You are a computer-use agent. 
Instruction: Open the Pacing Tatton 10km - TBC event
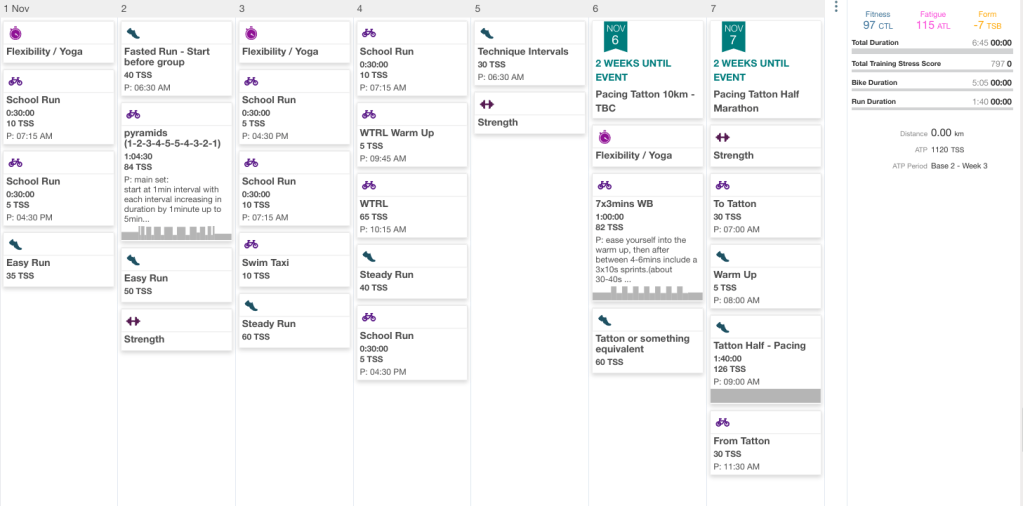[x=645, y=101]
